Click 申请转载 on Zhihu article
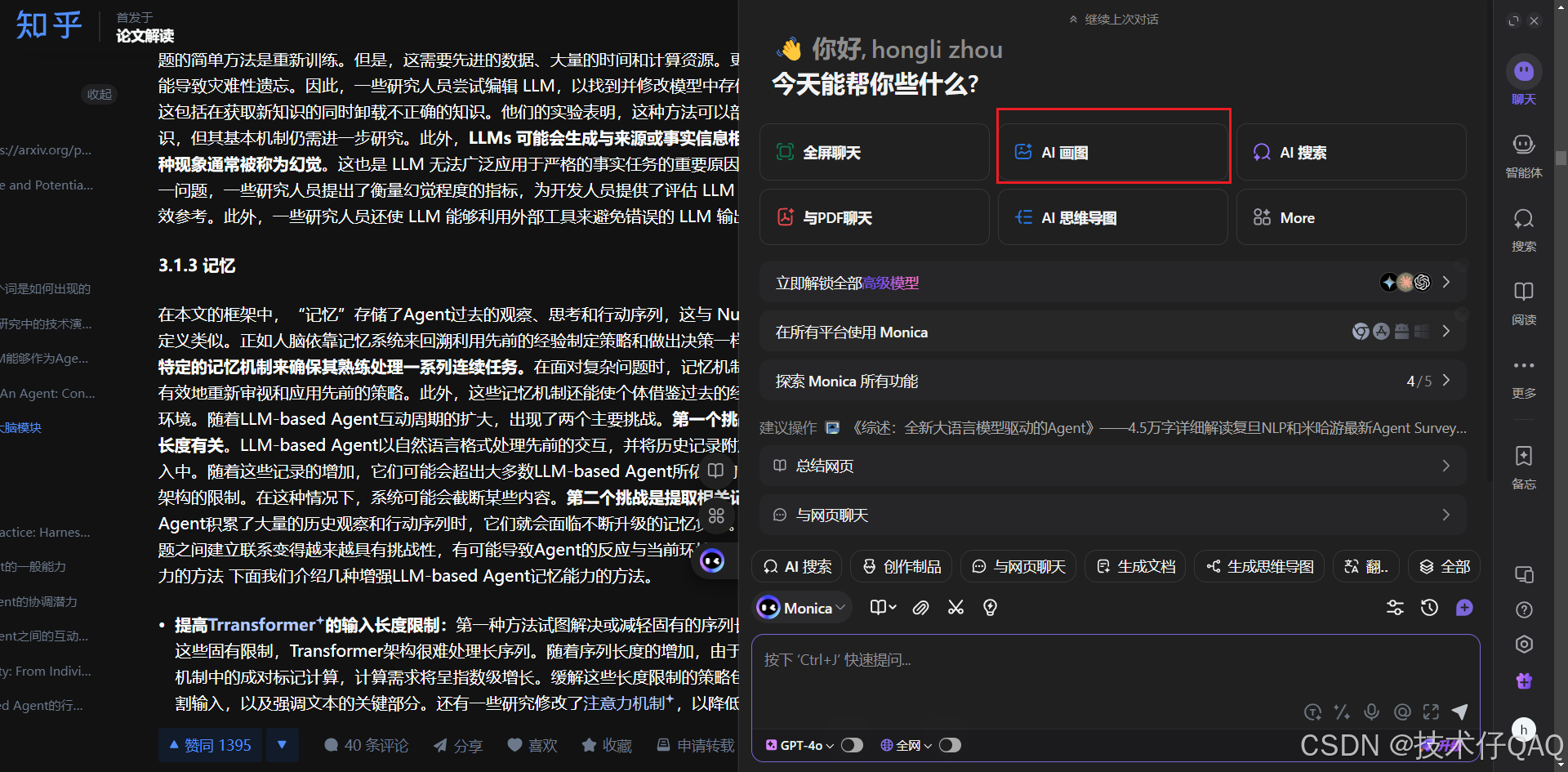The image size is (1568, 772). click(x=696, y=745)
